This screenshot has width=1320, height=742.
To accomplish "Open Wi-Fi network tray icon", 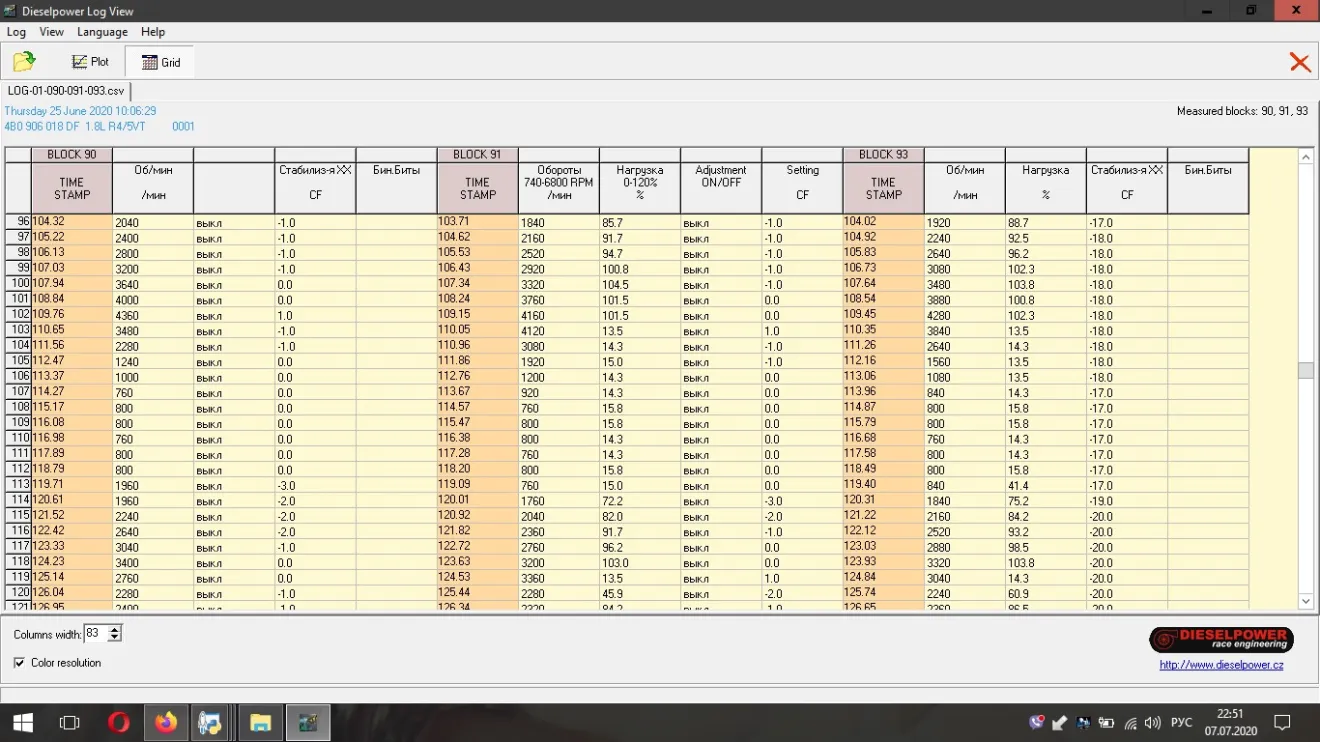I will coord(1131,722).
